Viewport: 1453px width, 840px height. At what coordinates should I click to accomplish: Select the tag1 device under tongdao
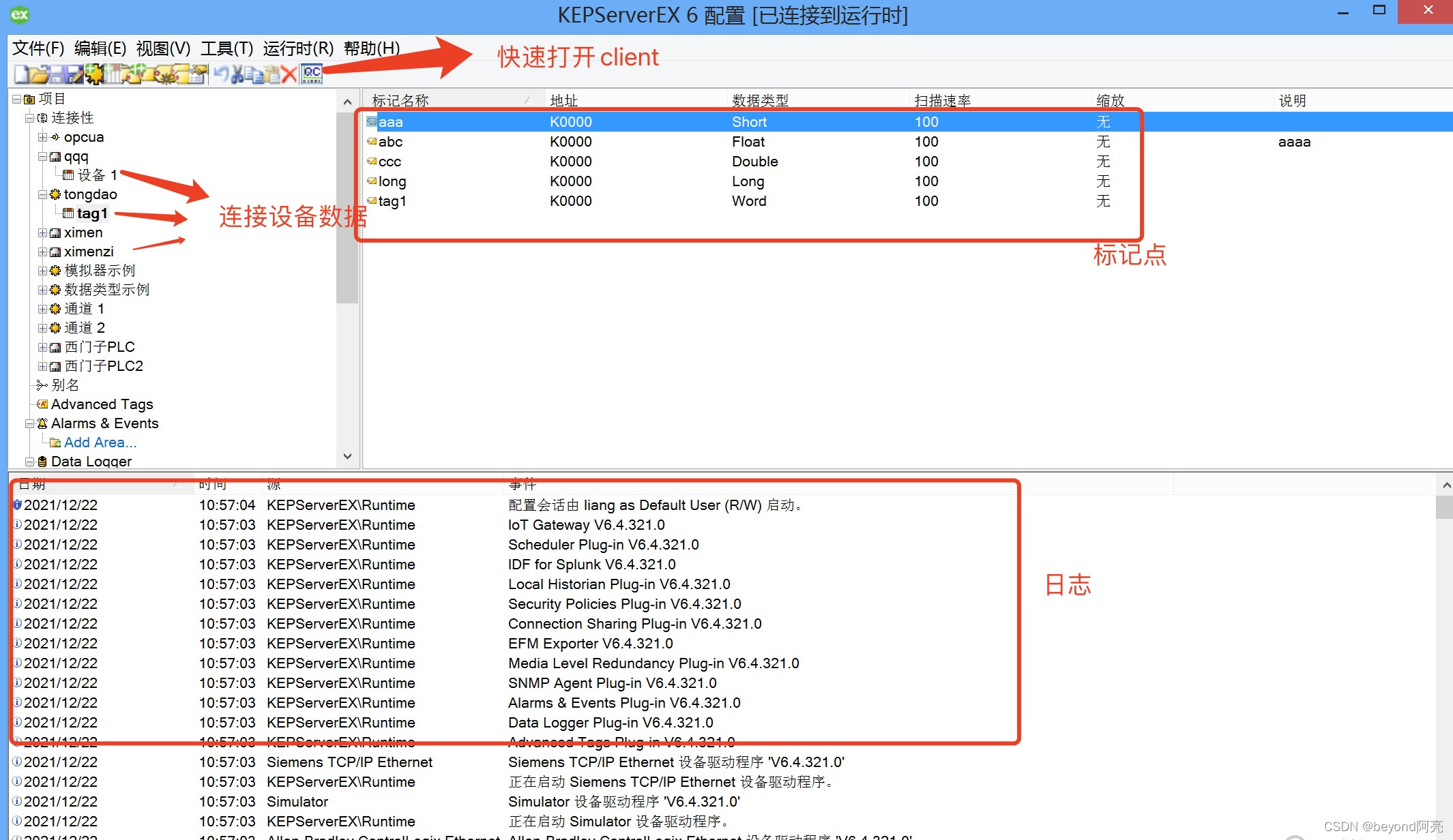point(92,213)
